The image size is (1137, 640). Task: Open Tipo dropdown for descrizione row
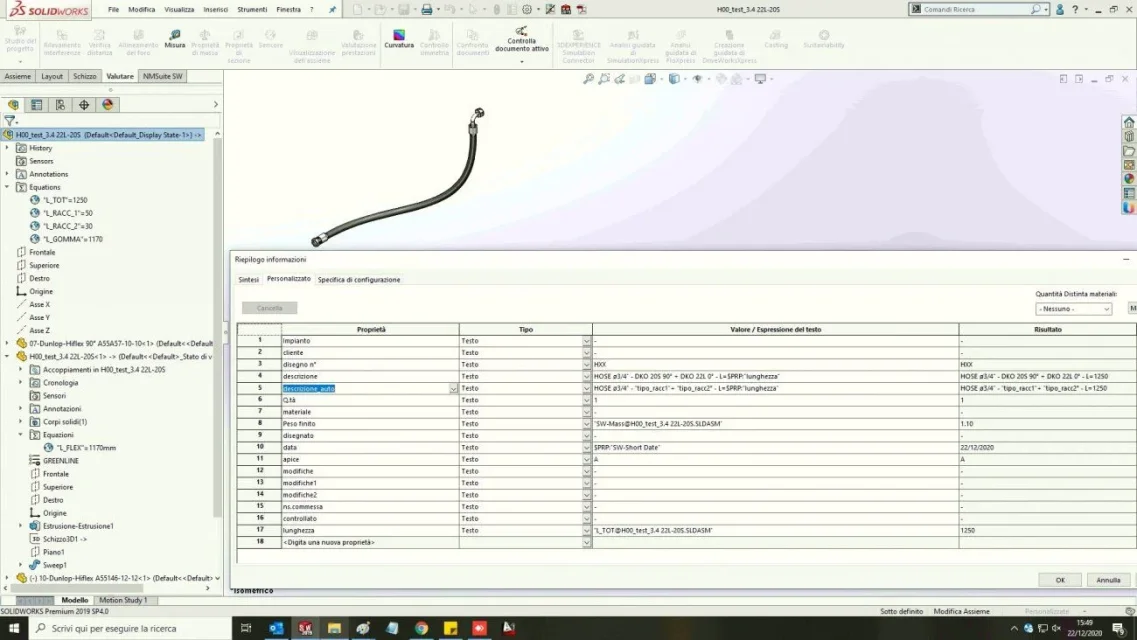[x=587, y=377]
